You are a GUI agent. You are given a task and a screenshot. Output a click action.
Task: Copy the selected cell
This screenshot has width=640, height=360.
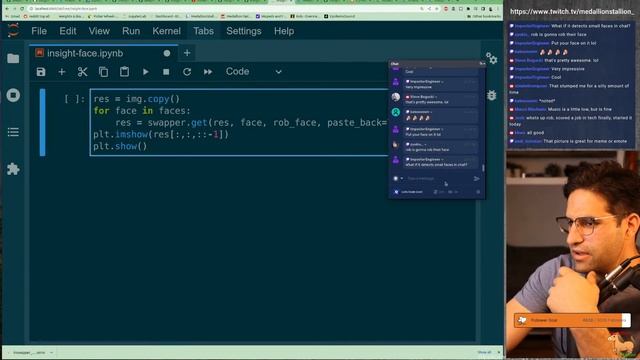(104, 72)
